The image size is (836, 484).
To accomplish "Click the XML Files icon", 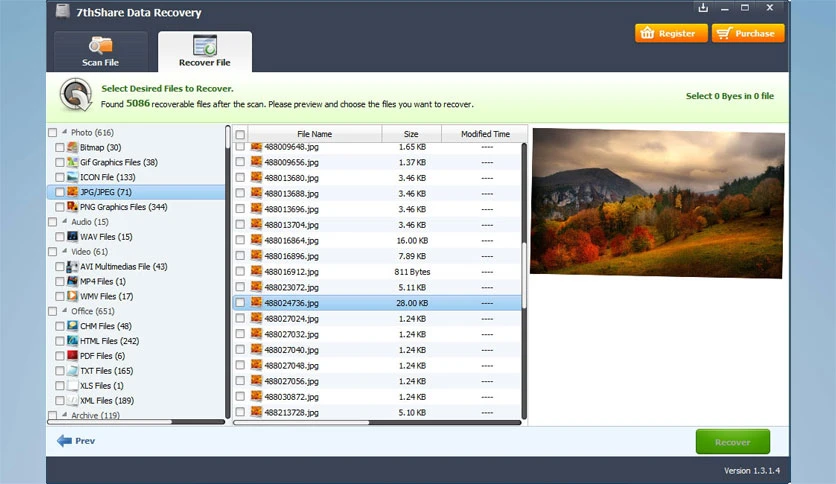I will (x=73, y=400).
